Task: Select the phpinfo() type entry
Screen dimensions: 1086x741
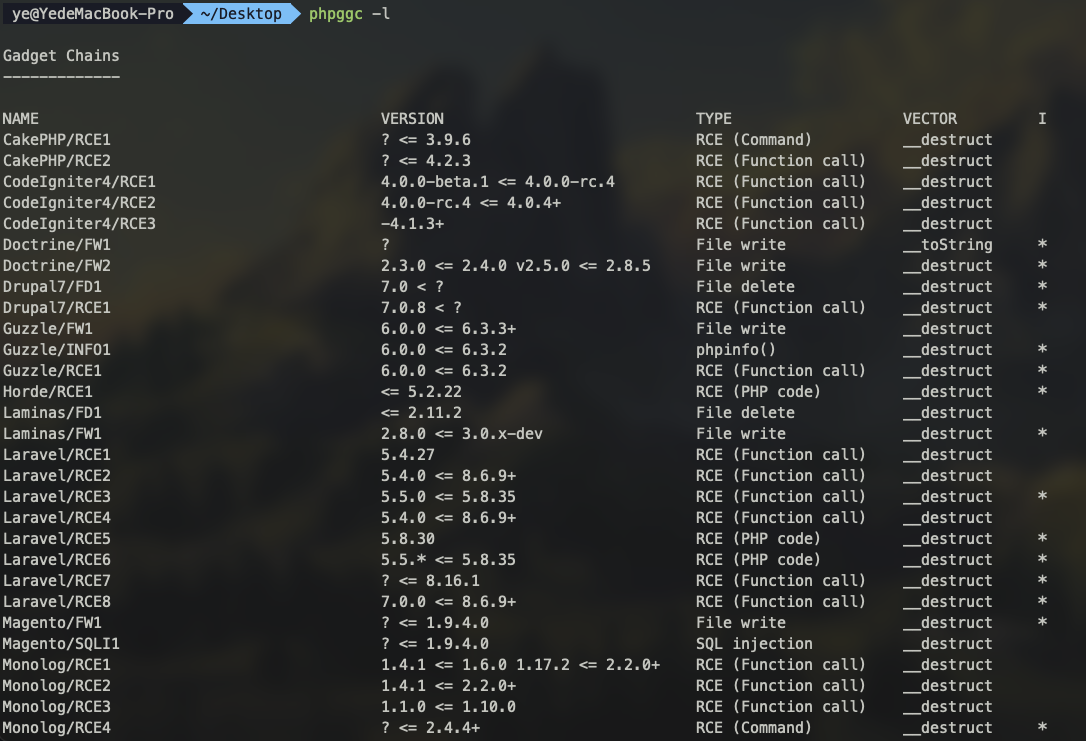Action: tap(738, 350)
